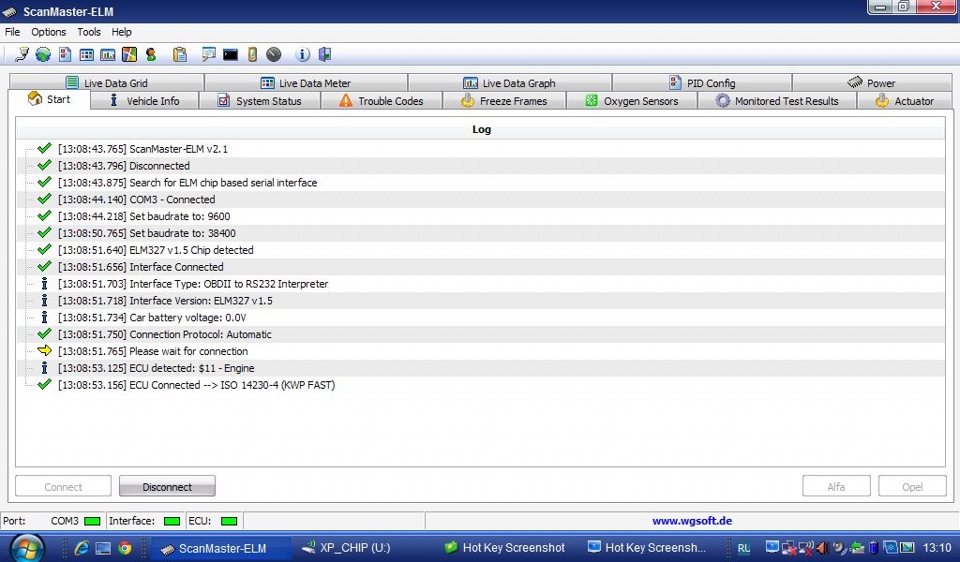Click the Alfa button
The image size is (960, 562).
836,487
